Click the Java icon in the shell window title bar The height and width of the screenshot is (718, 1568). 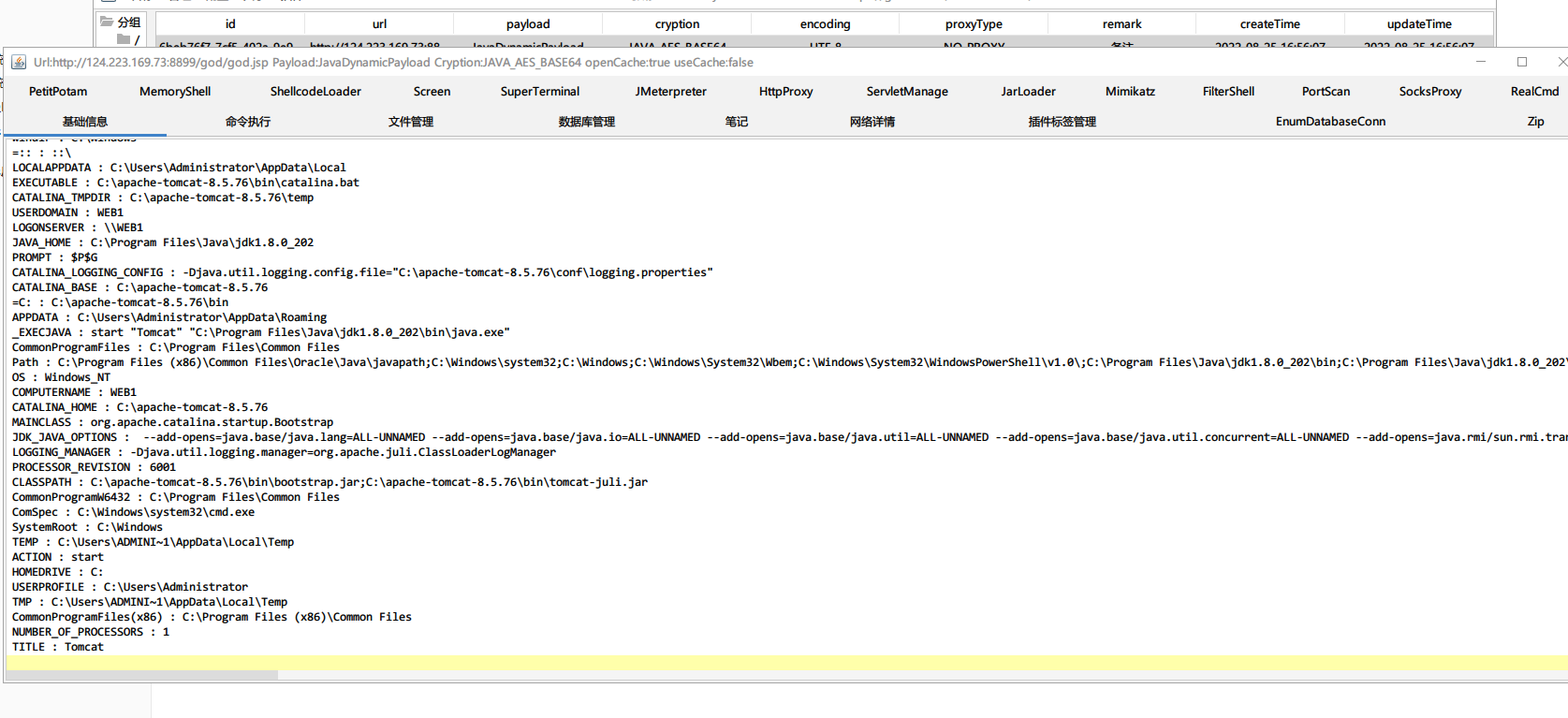(19, 63)
